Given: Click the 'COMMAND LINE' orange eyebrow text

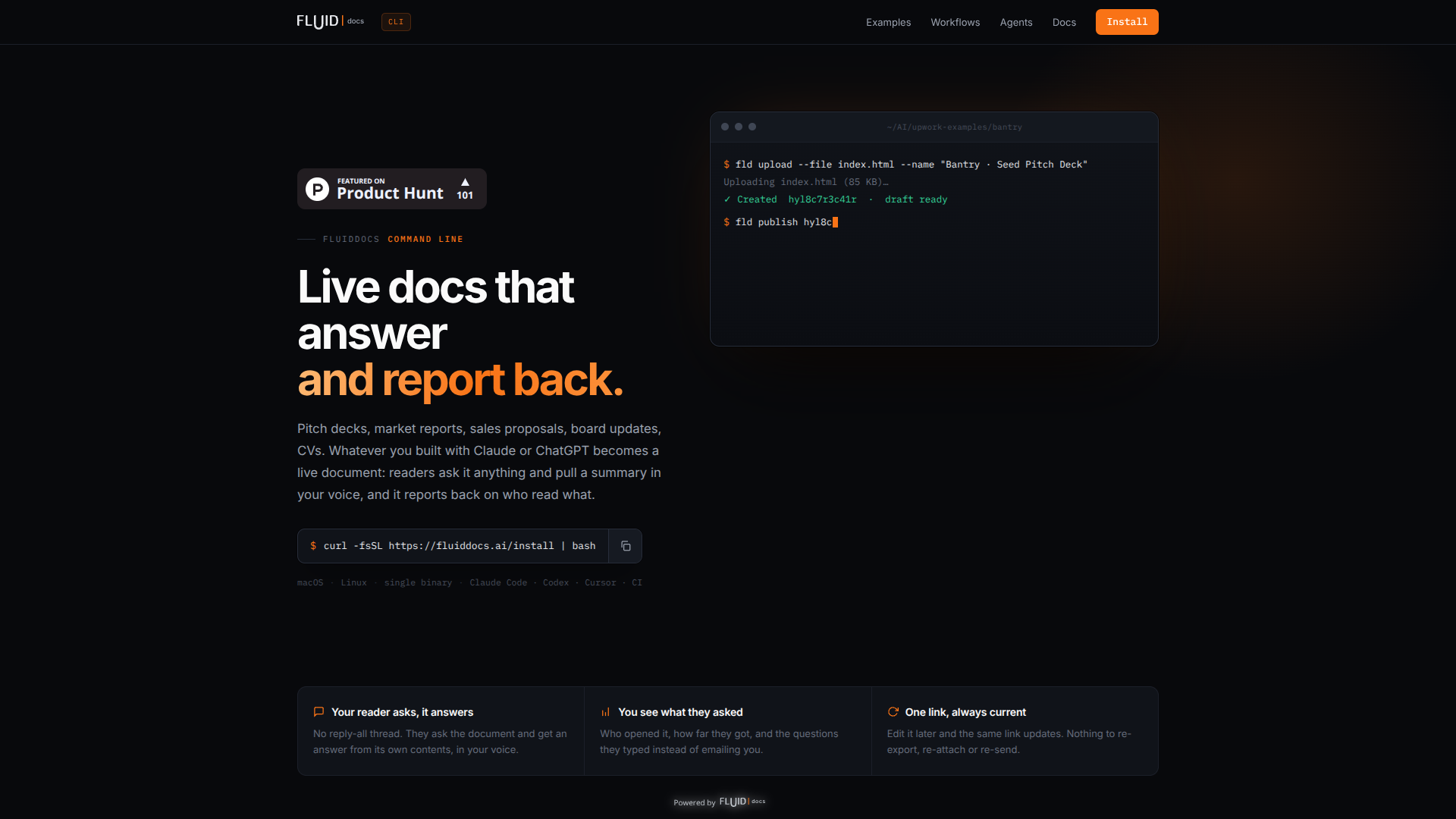Looking at the screenshot, I should pos(425,240).
